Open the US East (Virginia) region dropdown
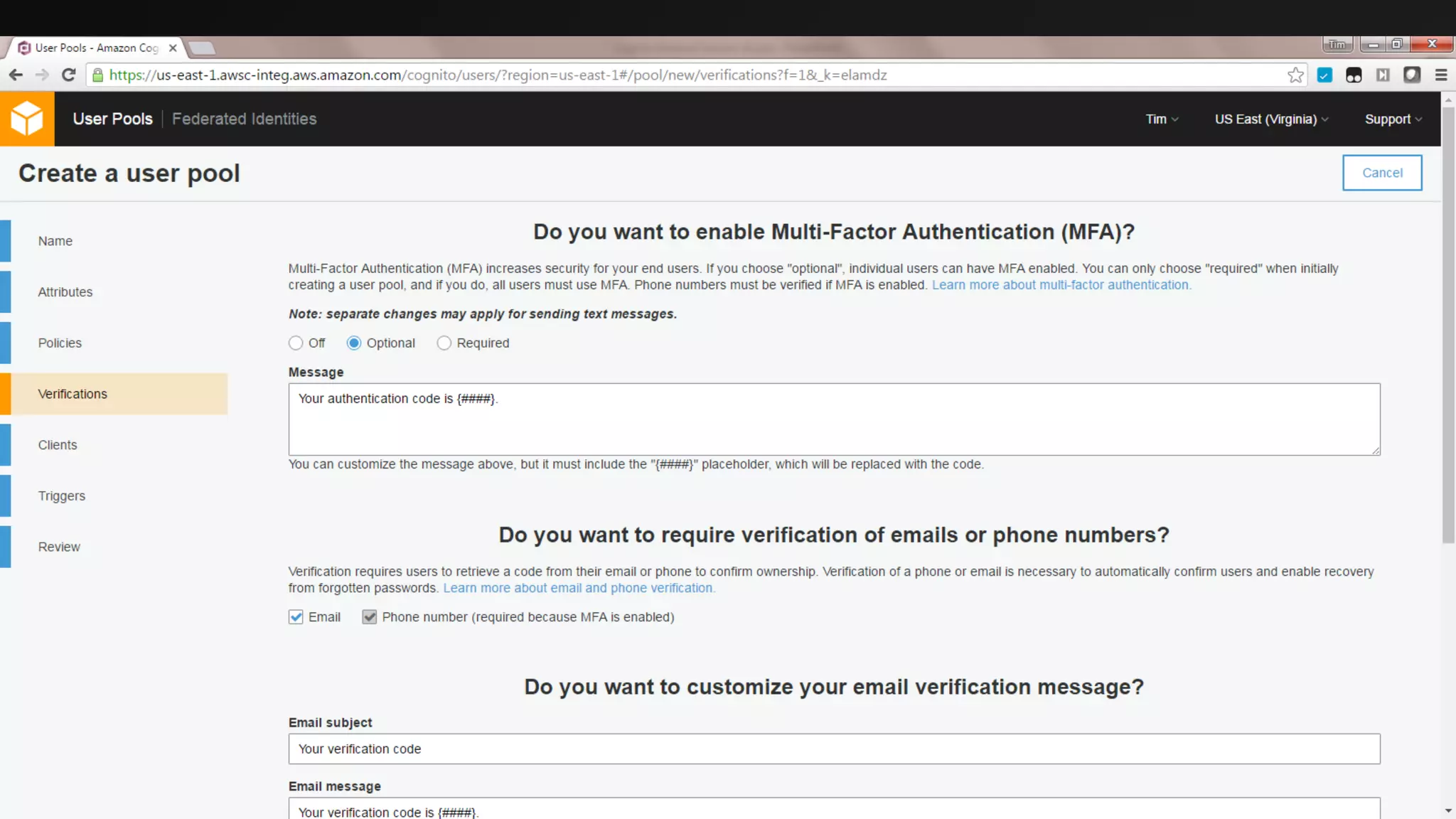The height and width of the screenshot is (819, 1456). click(x=1270, y=119)
